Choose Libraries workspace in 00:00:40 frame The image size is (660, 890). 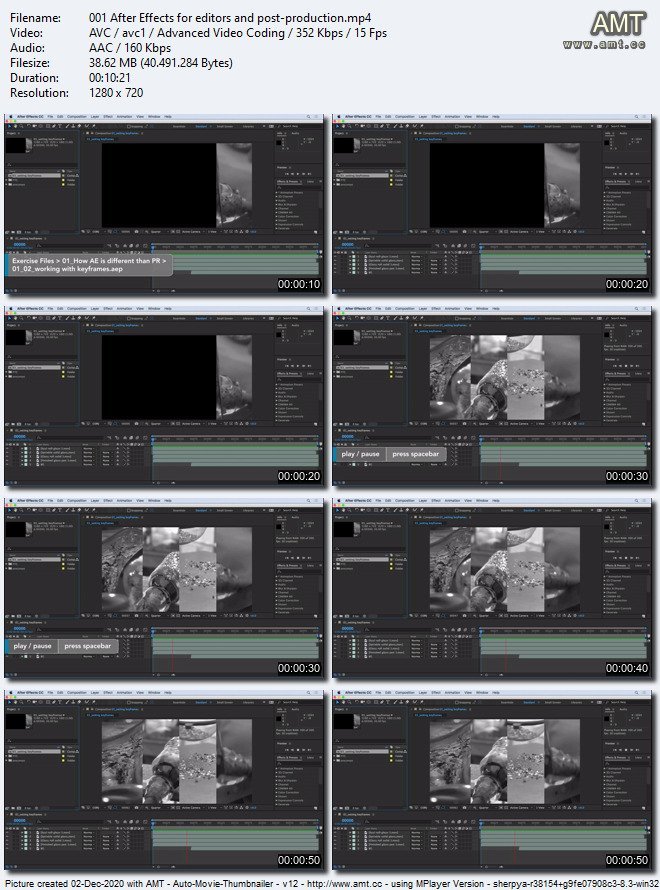[577, 511]
